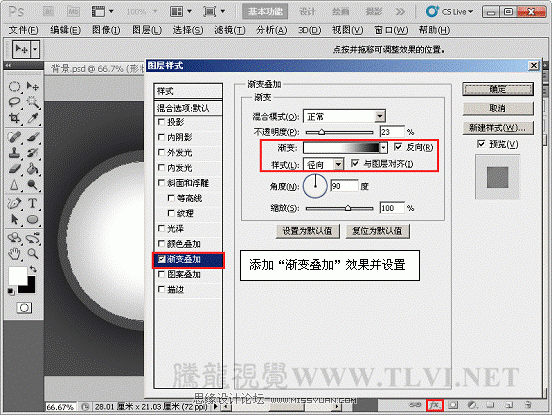Toggle the 与图层对齐 align checkbox
Viewport: 552px width, 415px height.
[355, 163]
